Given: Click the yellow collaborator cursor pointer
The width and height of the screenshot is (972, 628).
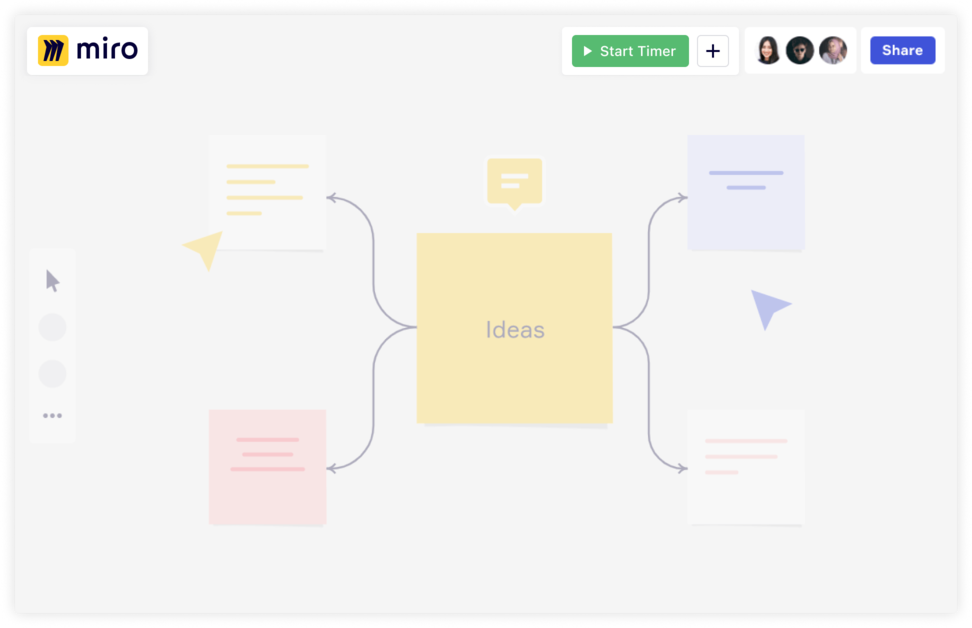Looking at the screenshot, I should click(x=203, y=250).
